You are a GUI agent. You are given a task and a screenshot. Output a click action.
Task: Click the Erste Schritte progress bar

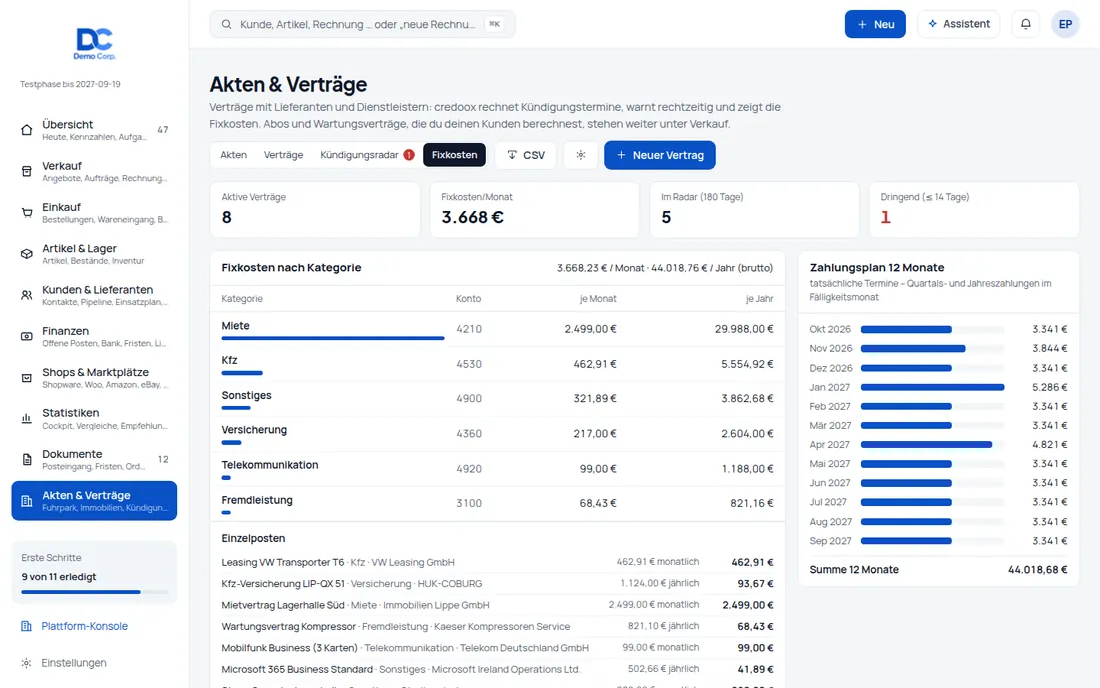pos(94,592)
